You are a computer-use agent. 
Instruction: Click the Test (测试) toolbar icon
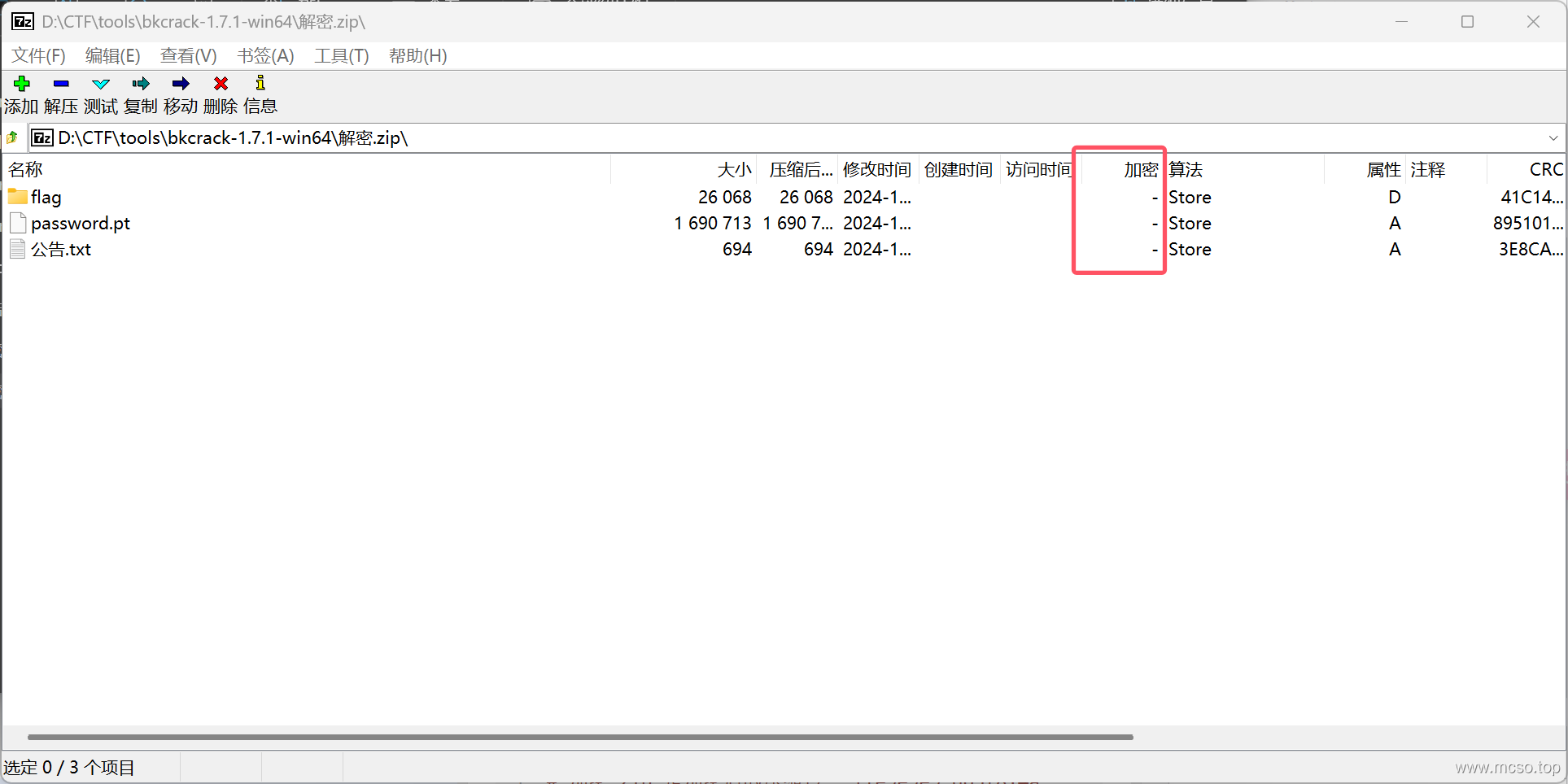(101, 84)
